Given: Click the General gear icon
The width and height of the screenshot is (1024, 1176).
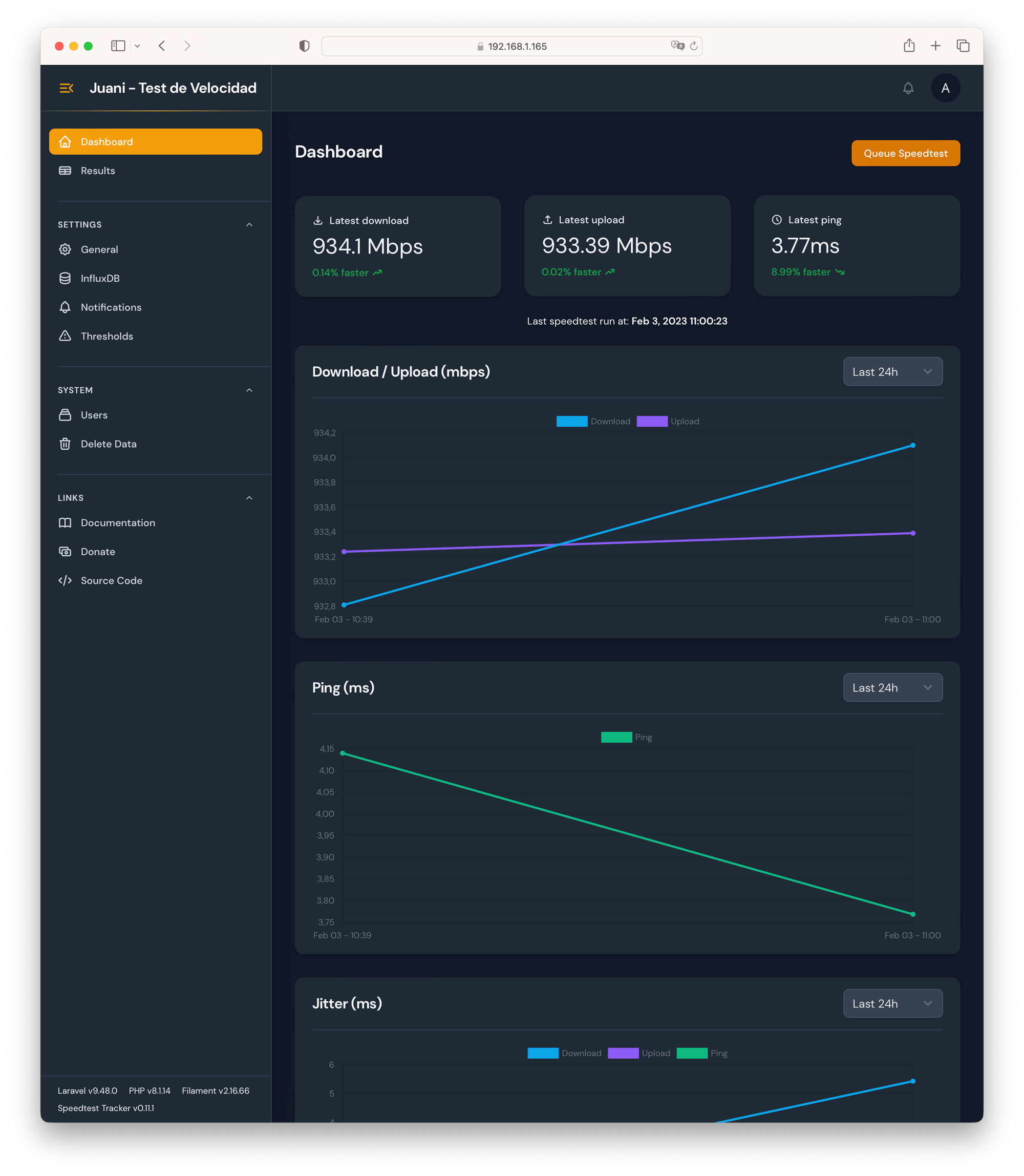Looking at the screenshot, I should [65, 249].
